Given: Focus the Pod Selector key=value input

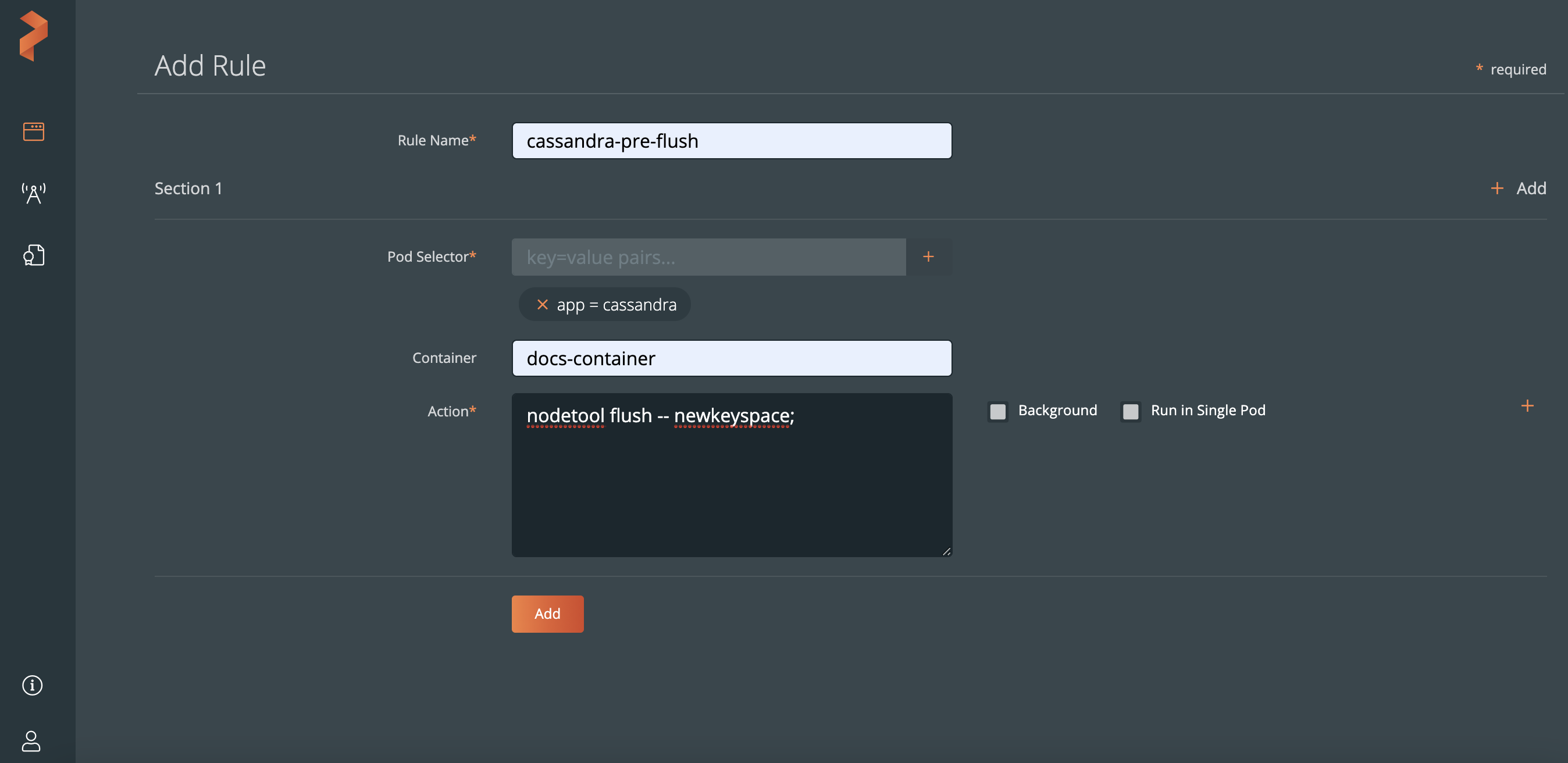Looking at the screenshot, I should pyautogui.click(x=708, y=258).
